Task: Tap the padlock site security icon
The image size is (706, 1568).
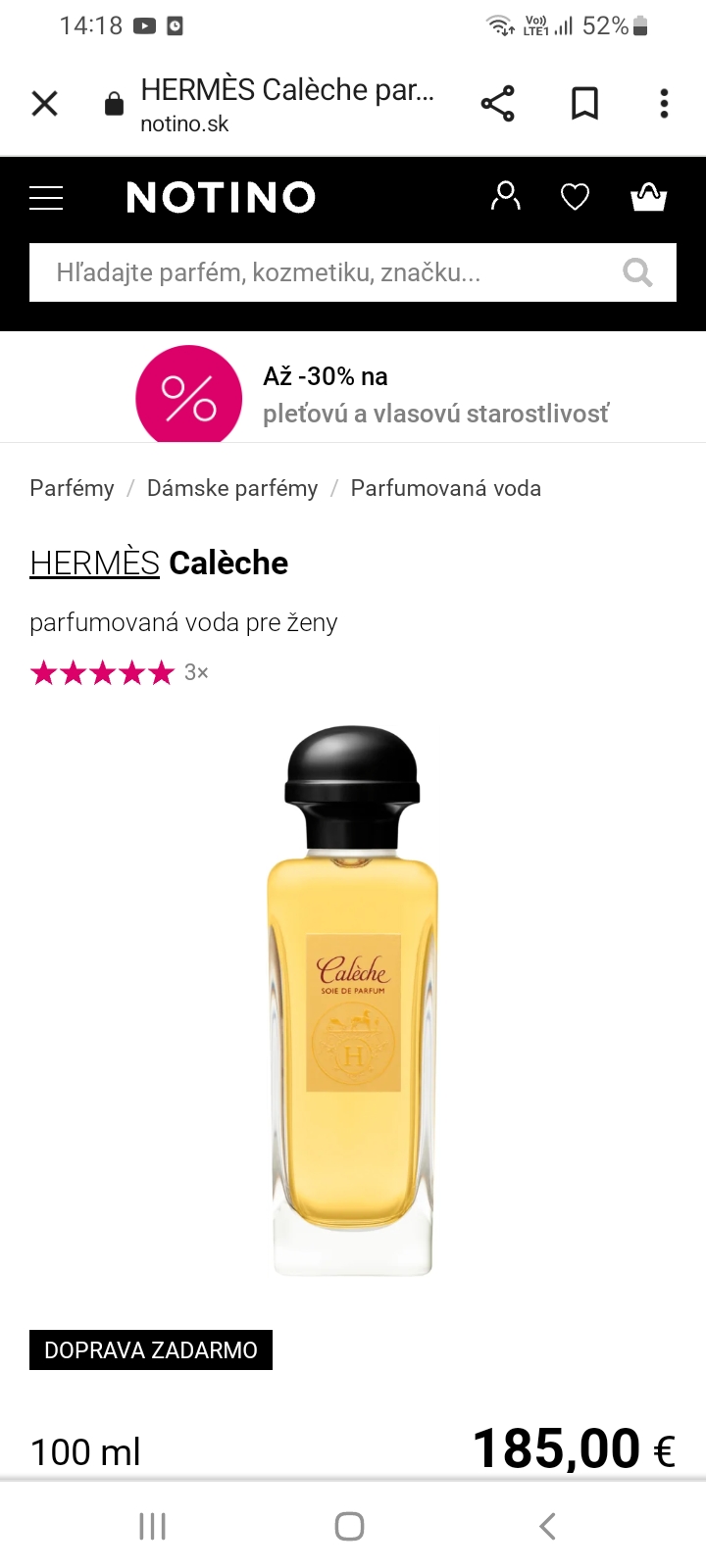Action: [x=115, y=104]
